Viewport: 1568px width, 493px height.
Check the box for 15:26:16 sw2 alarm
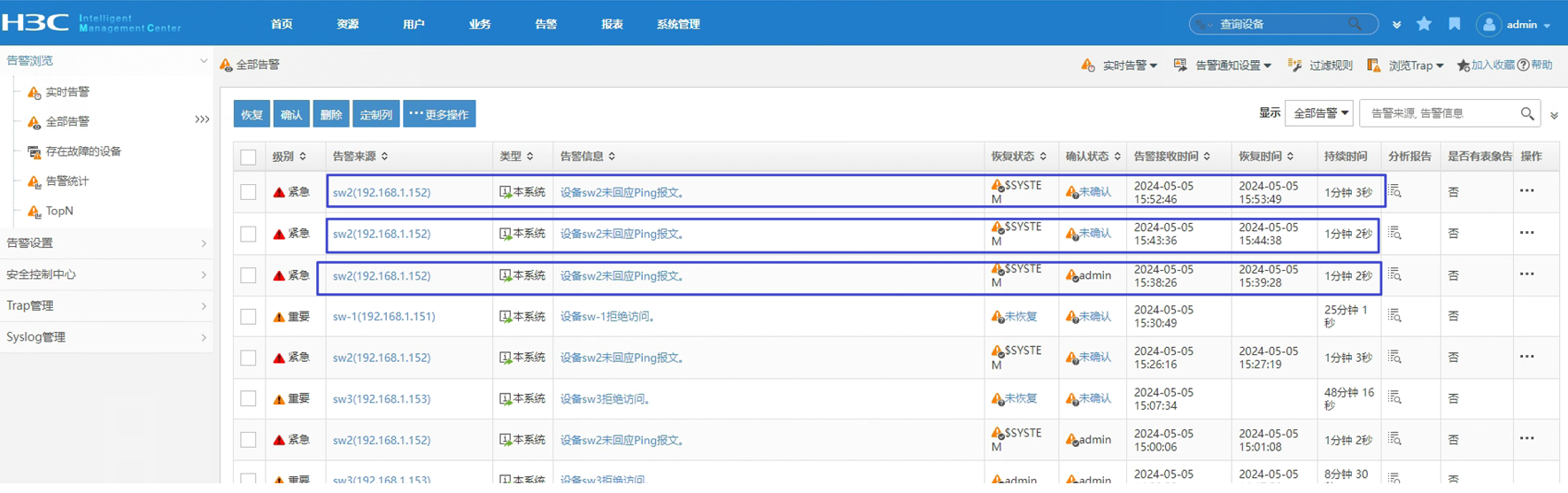pyautogui.click(x=248, y=358)
